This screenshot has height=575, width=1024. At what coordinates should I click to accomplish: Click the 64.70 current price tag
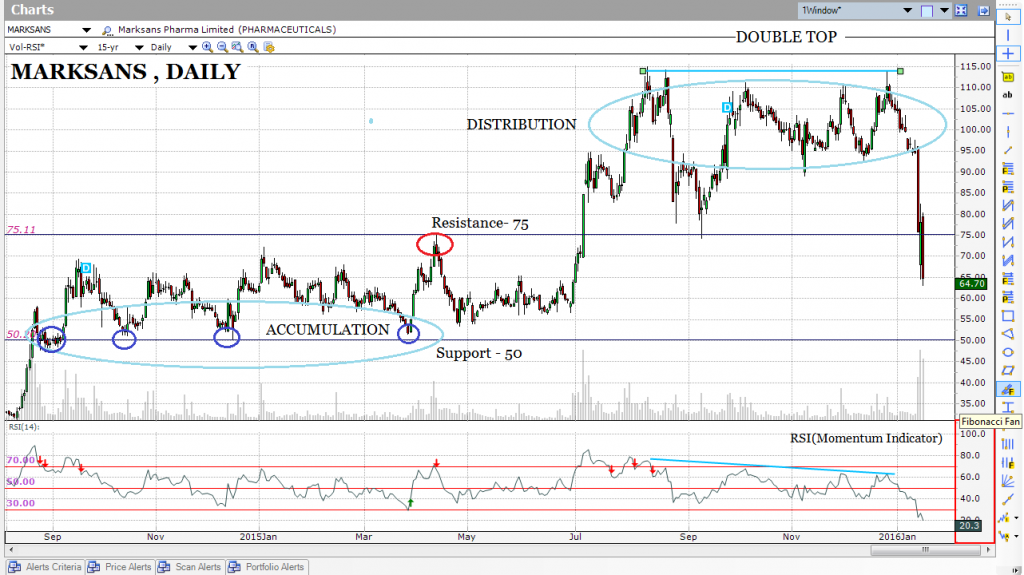pos(970,284)
